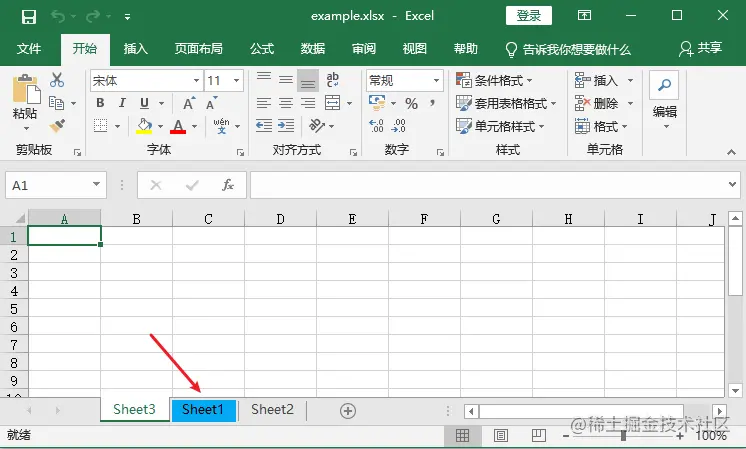Open the Quick Access Toolbar customize dropdown
746x449 pixels.
(127, 17)
